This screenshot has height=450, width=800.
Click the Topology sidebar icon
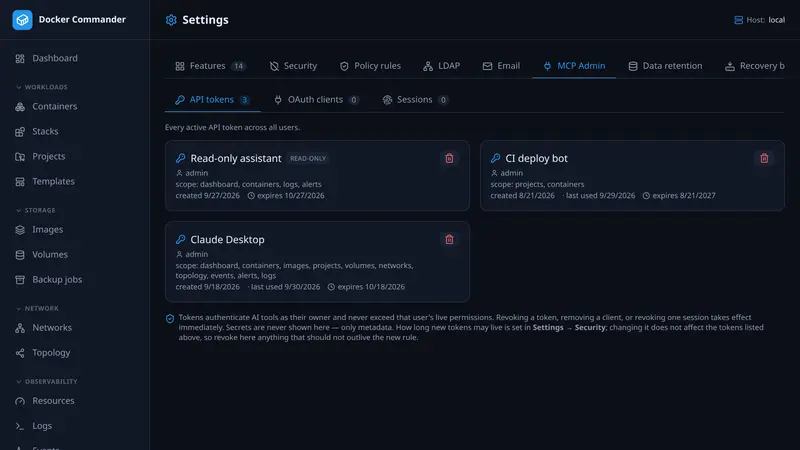tap(20, 353)
